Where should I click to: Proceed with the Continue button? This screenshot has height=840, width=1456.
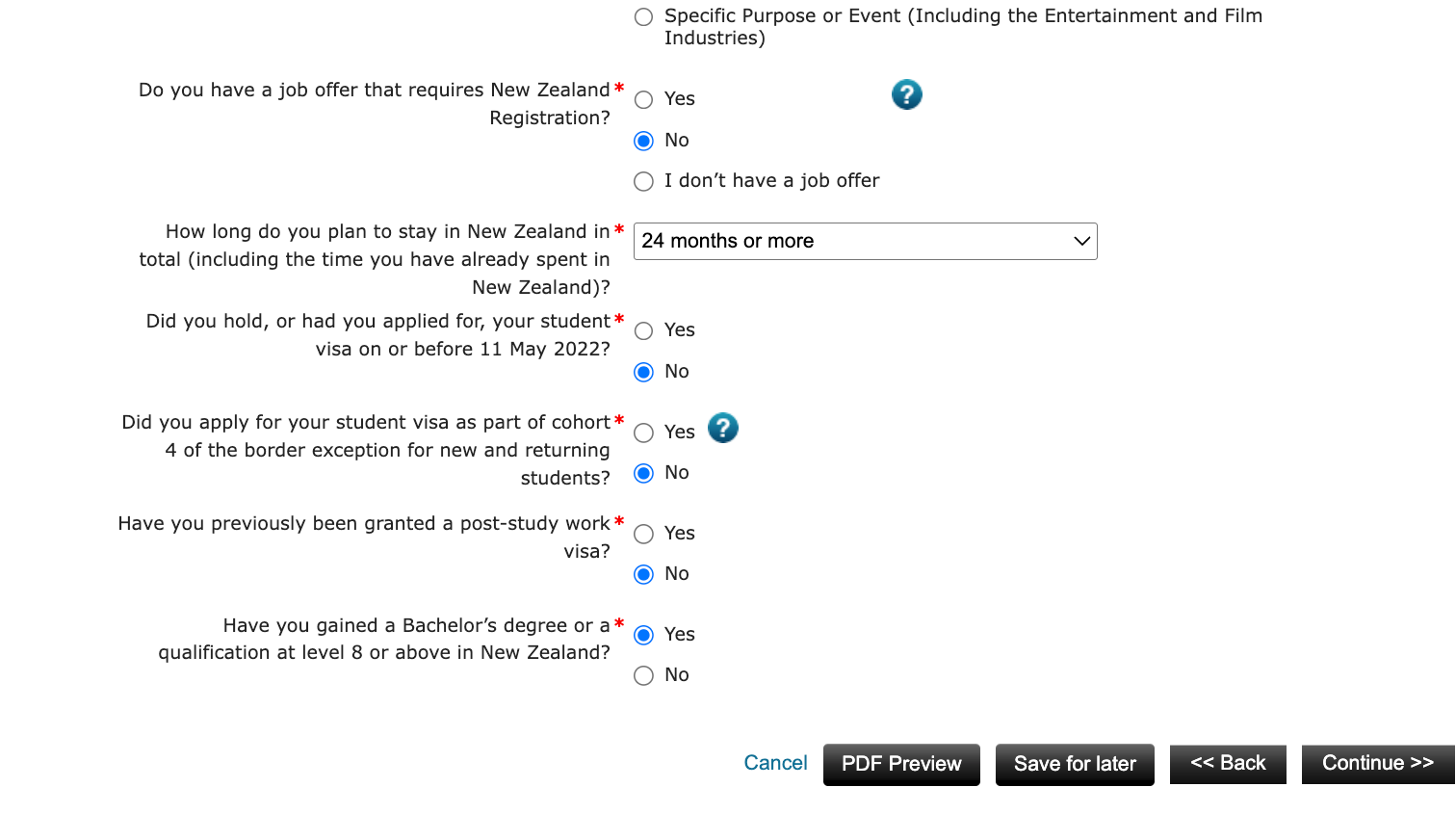1377,764
